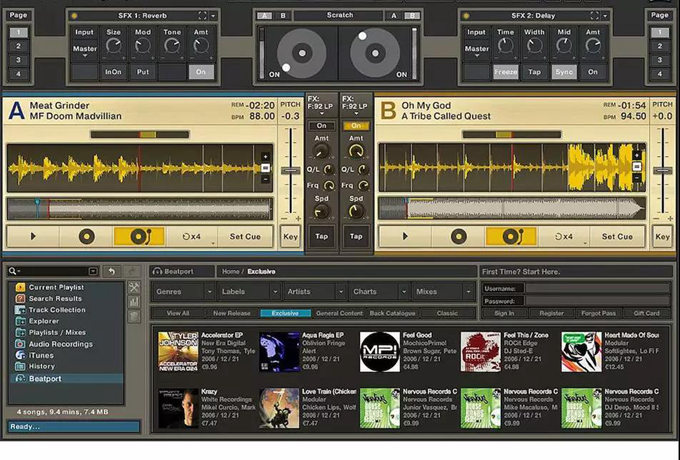The height and width of the screenshot is (460, 680).
Task: Zoom out Deck A waveform minus
Action: tap(265, 179)
